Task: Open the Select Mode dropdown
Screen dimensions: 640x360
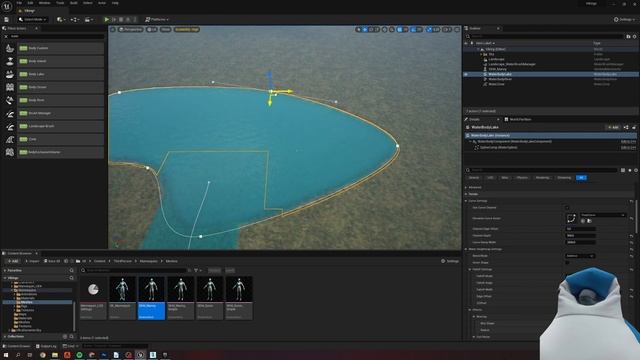Action: click(33, 19)
